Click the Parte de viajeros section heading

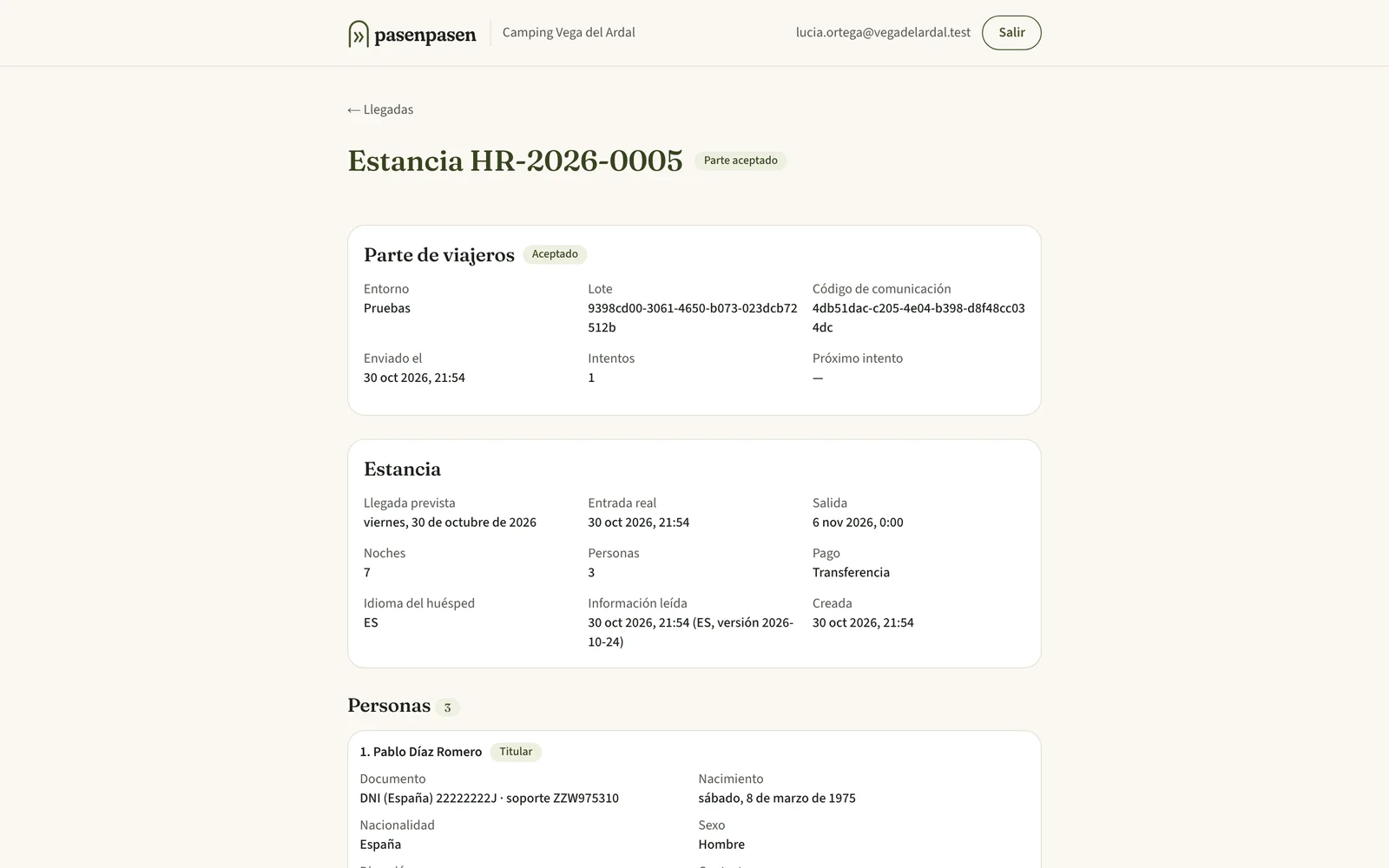point(439,254)
